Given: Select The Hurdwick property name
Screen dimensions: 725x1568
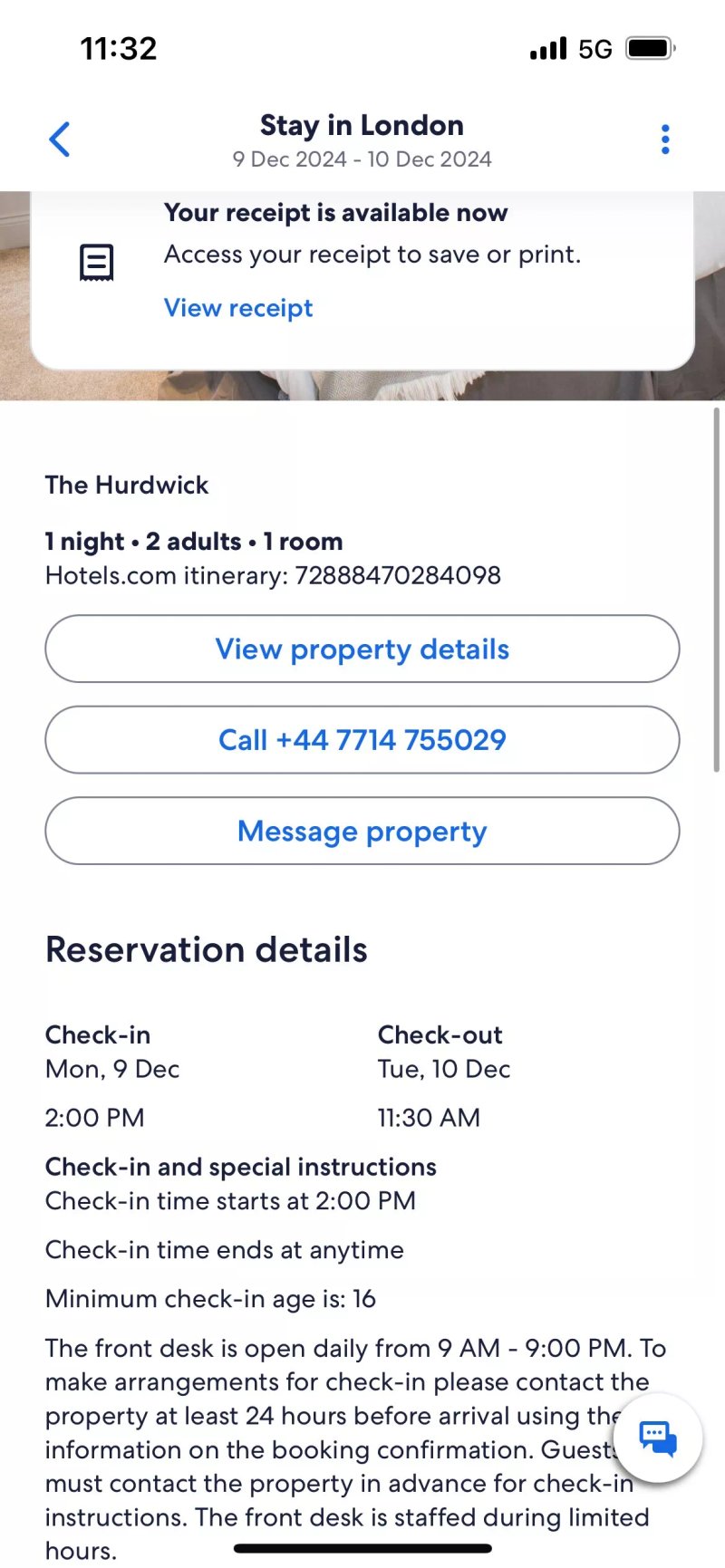Looking at the screenshot, I should pyautogui.click(x=127, y=486).
